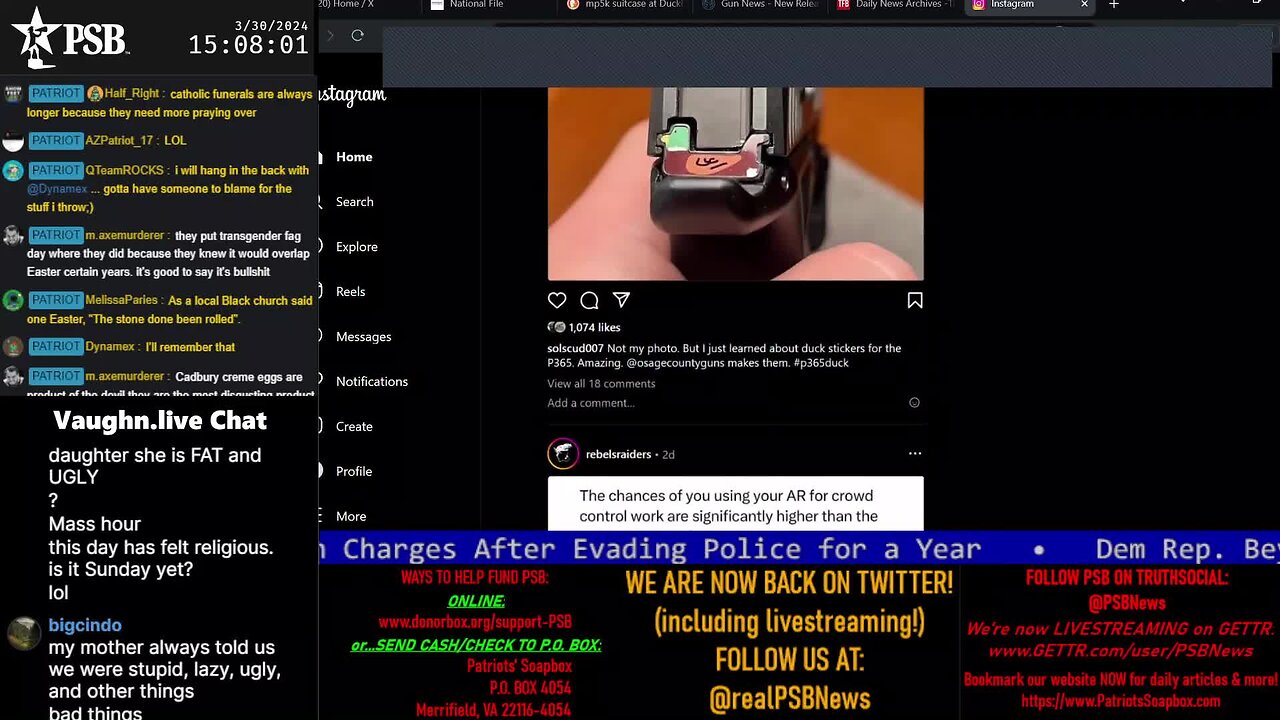Show the 1,074 likes list
This screenshot has width=1280, height=720.
(594, 327)
